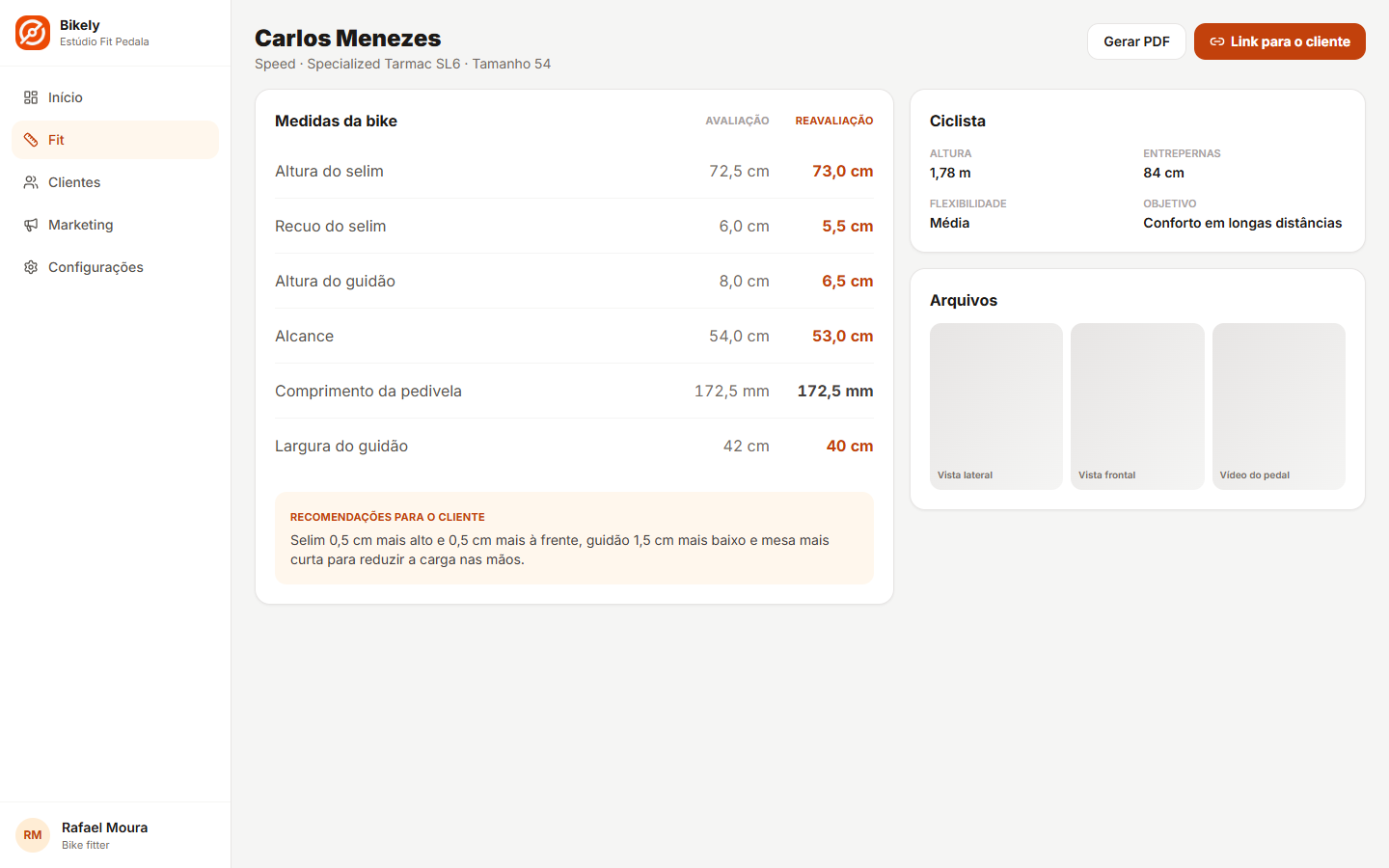Click the Início dashboard grid icon
The height and width of the screenshot is (868, 1389).
click(x=31, y=97)
